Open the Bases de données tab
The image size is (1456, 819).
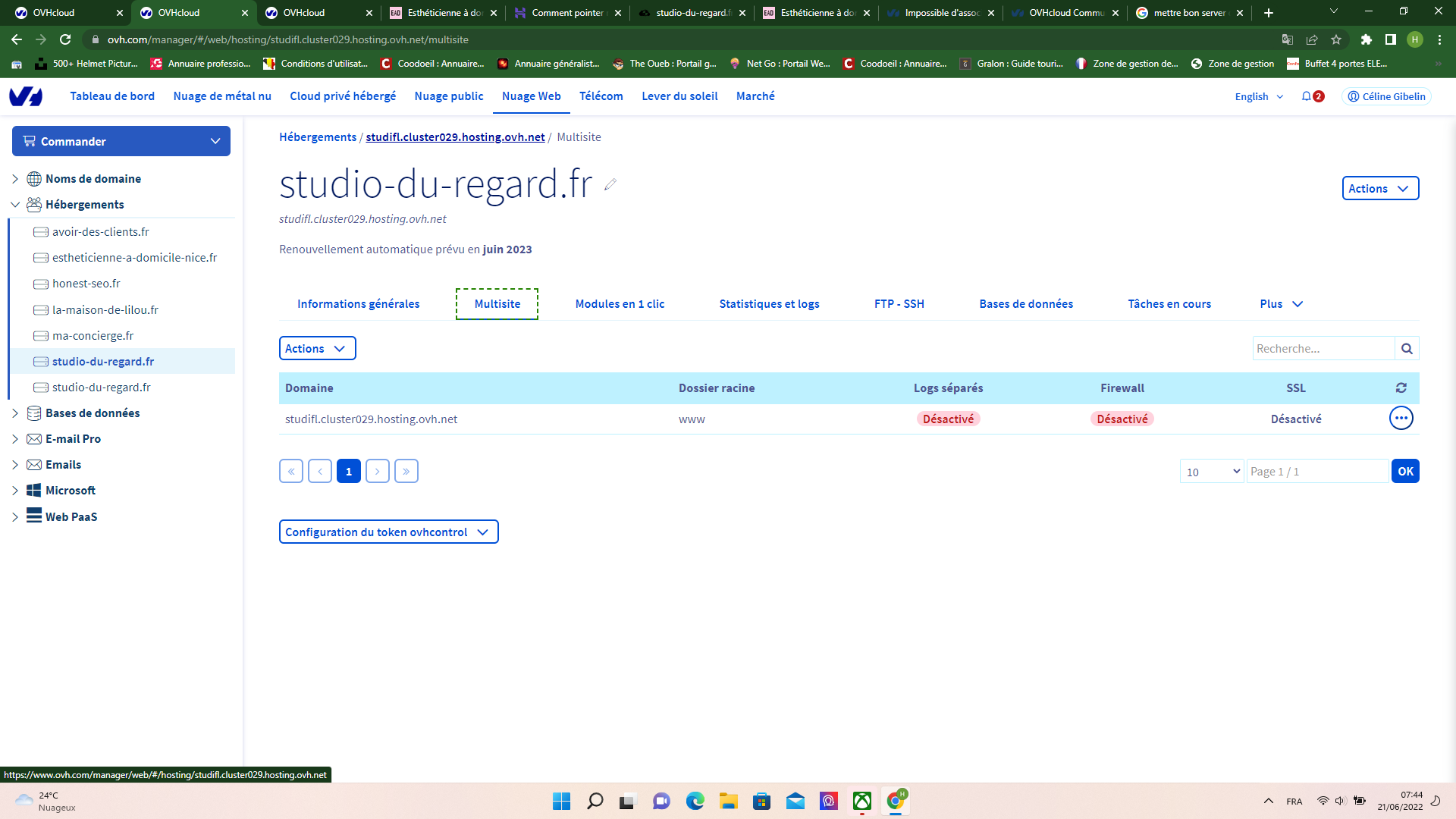(x=1025, y=303)
